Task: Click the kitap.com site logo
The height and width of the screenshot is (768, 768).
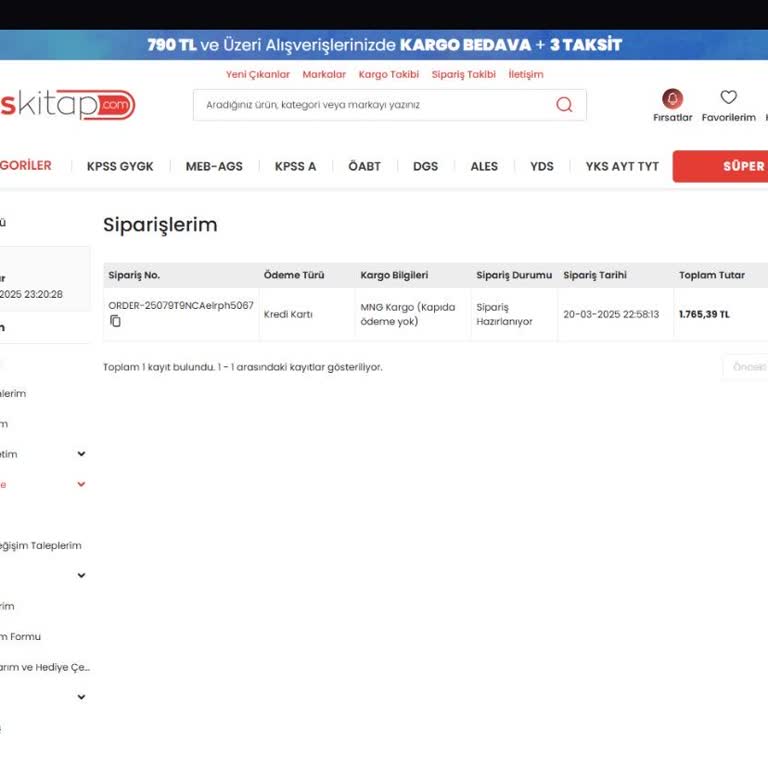Action: pyautogui.click(x=68, y=104)
